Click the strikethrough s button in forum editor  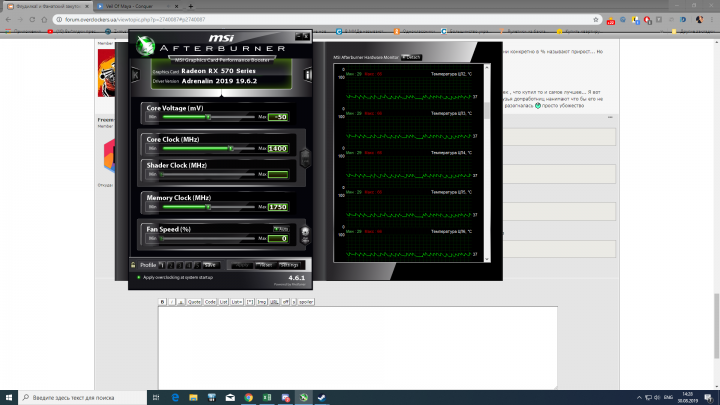pos(294,302)
